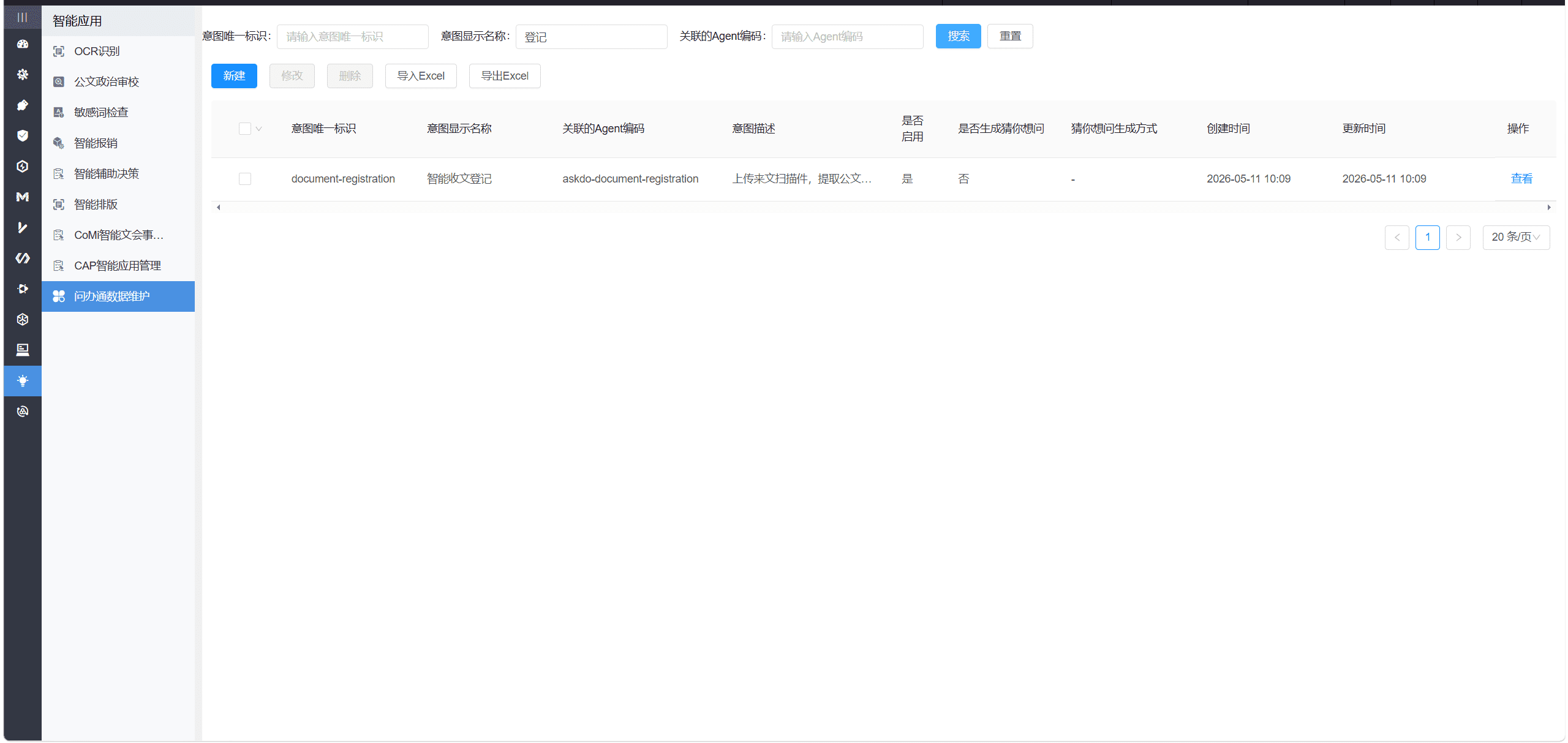Select 问办通数据维护 menu item
Screen dimensions: 1568x743
click(x=118, y=296)
